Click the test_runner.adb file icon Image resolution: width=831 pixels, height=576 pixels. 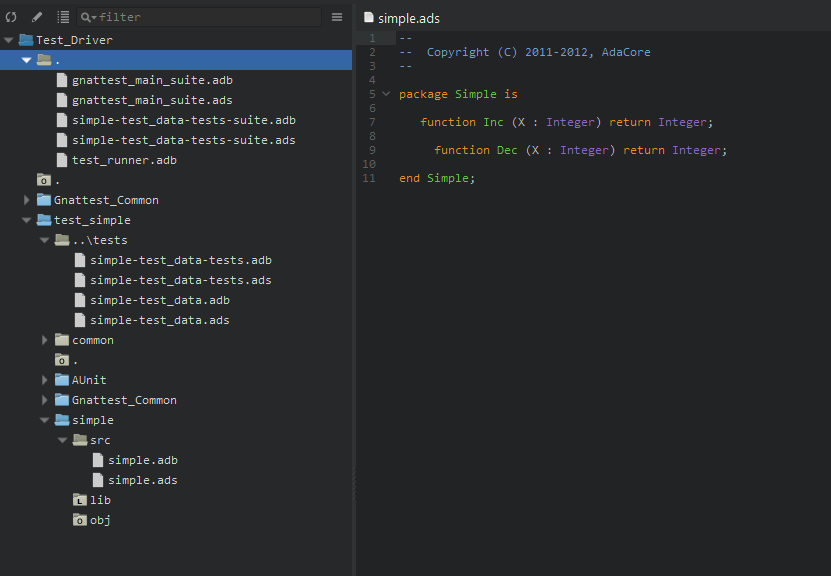pyautogui.click(x=62, y=160)
